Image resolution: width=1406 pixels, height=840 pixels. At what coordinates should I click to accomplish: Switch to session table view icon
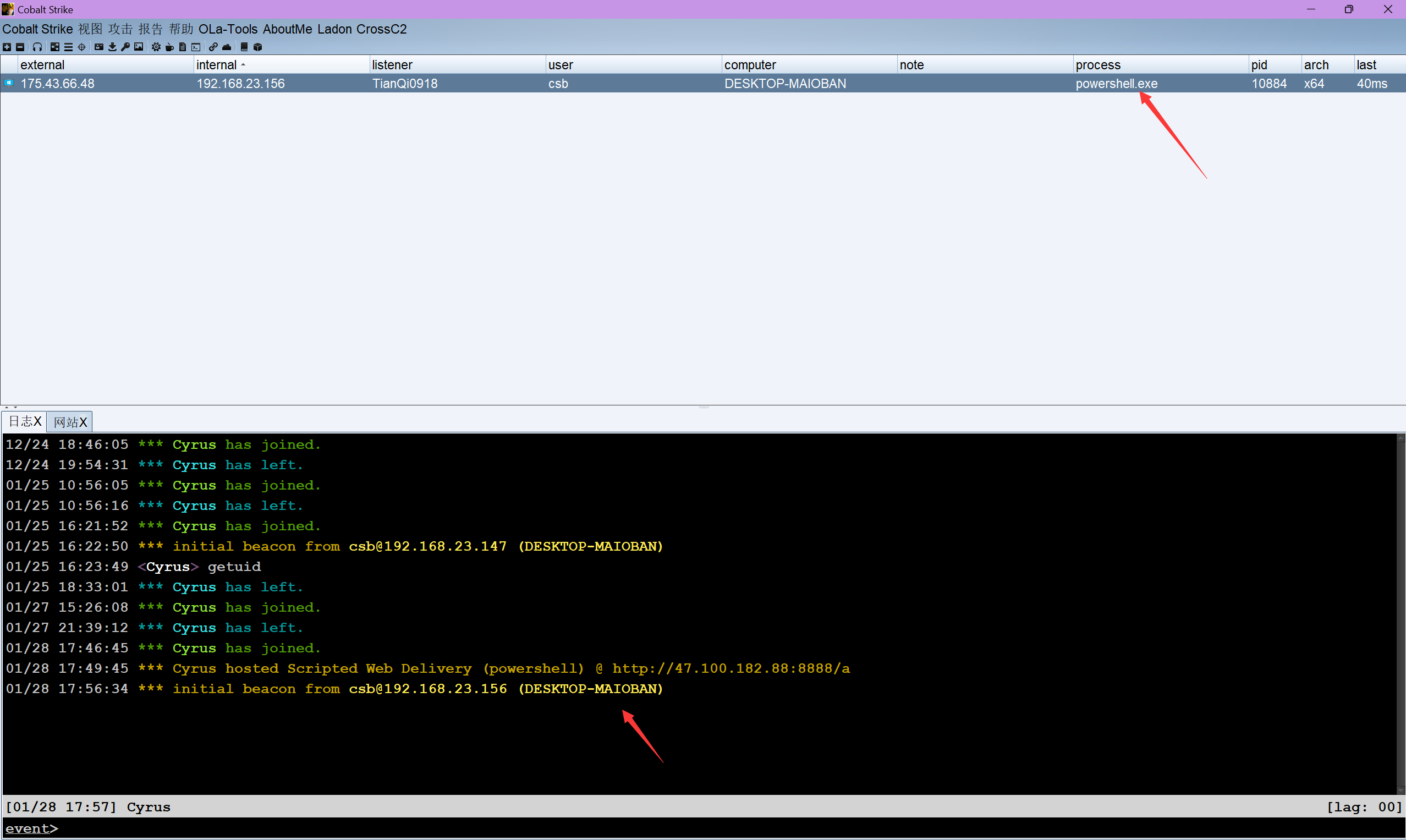69,47
